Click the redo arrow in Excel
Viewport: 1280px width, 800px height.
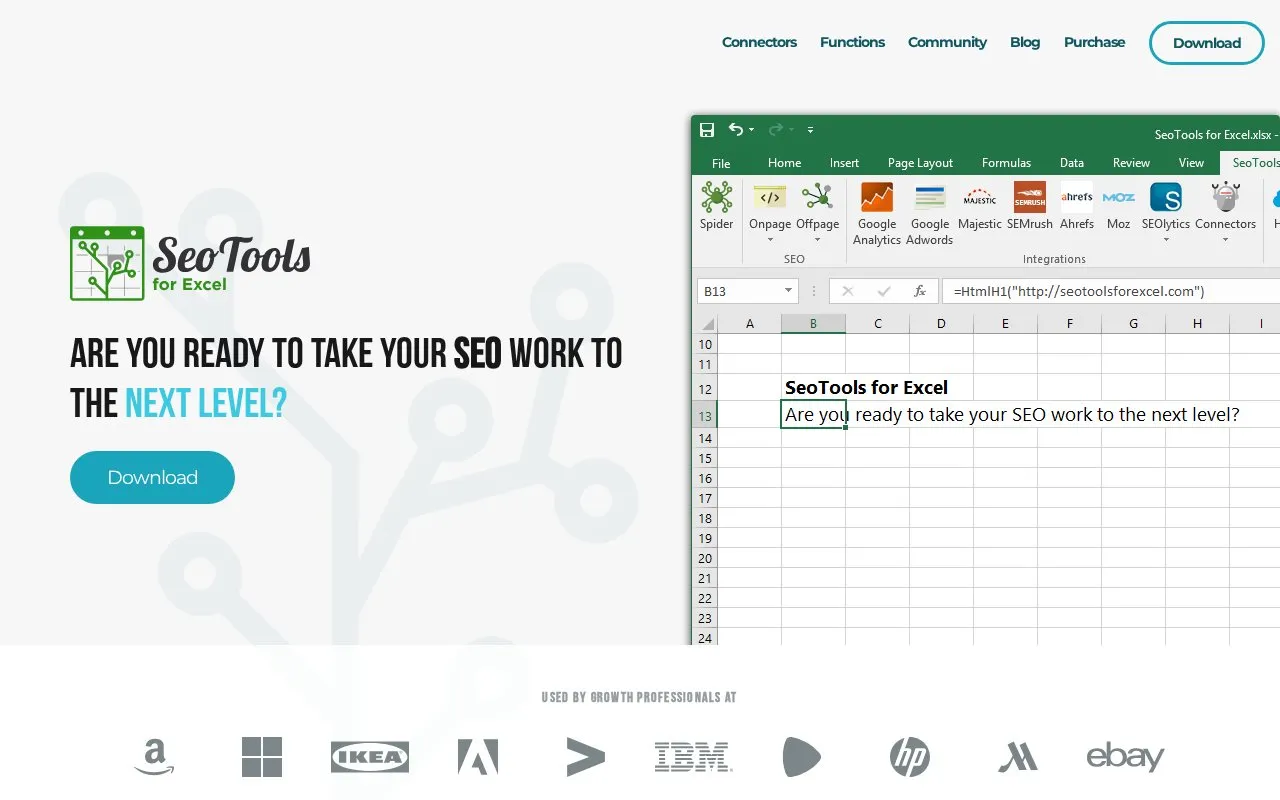(x=776, y=130)
